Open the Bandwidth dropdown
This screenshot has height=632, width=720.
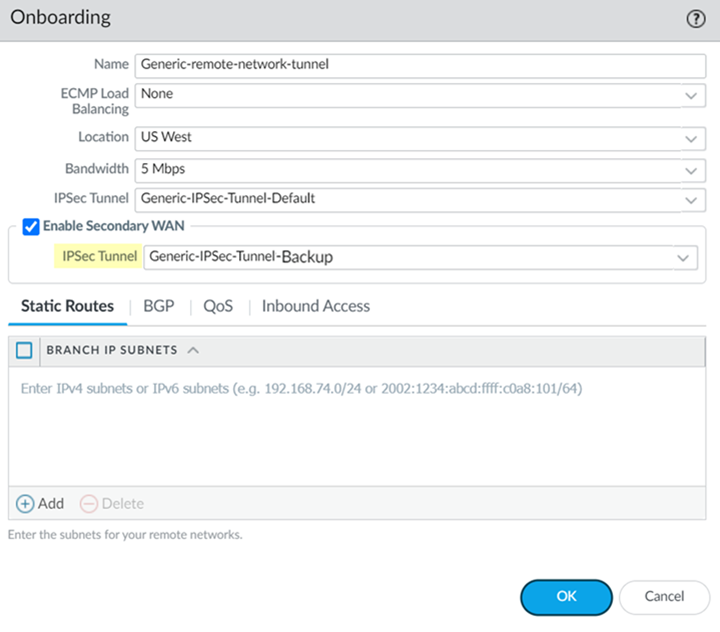point(690,169)
